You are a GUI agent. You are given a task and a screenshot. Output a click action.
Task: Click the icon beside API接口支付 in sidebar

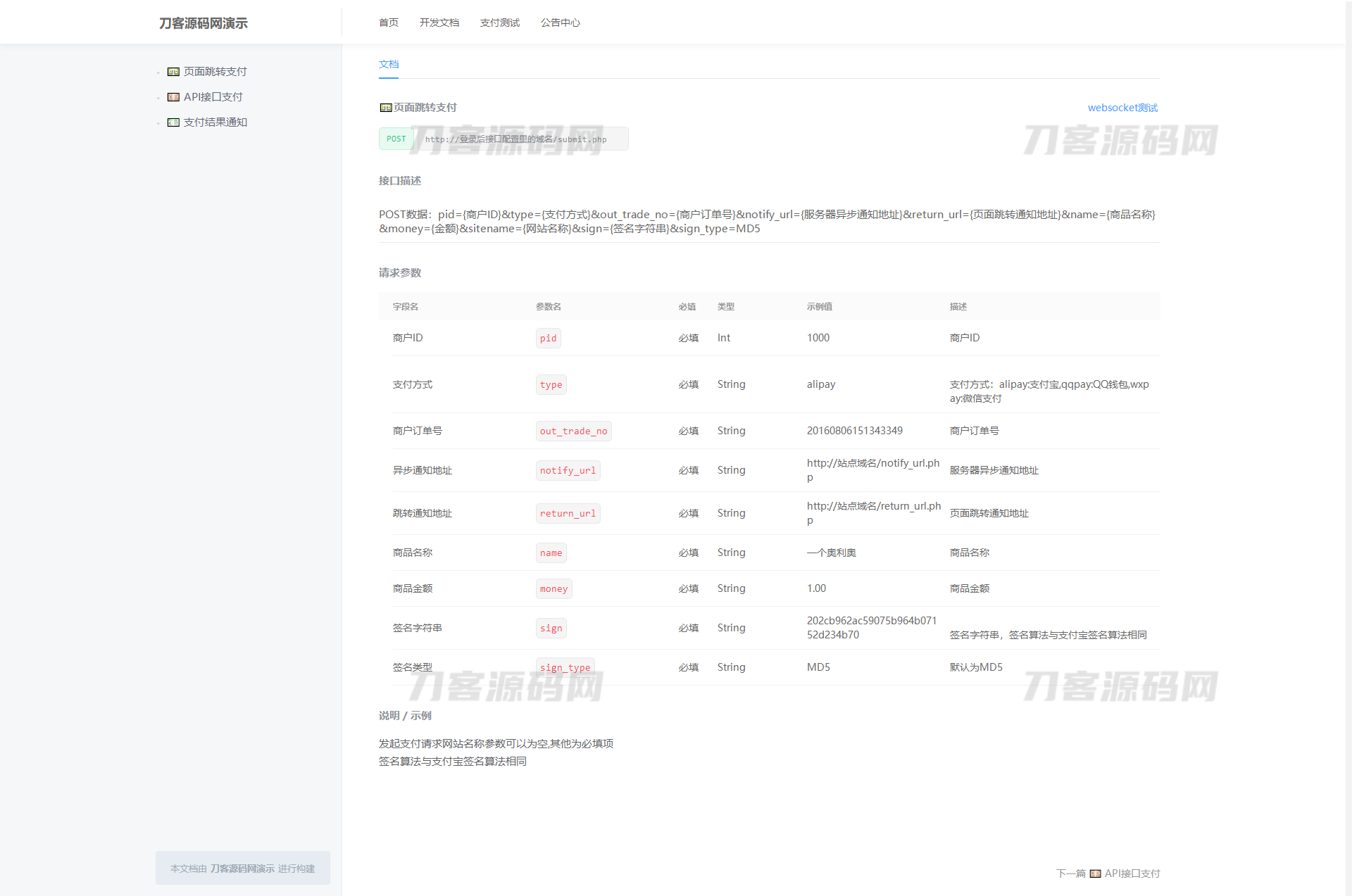(x=173, y=97)
